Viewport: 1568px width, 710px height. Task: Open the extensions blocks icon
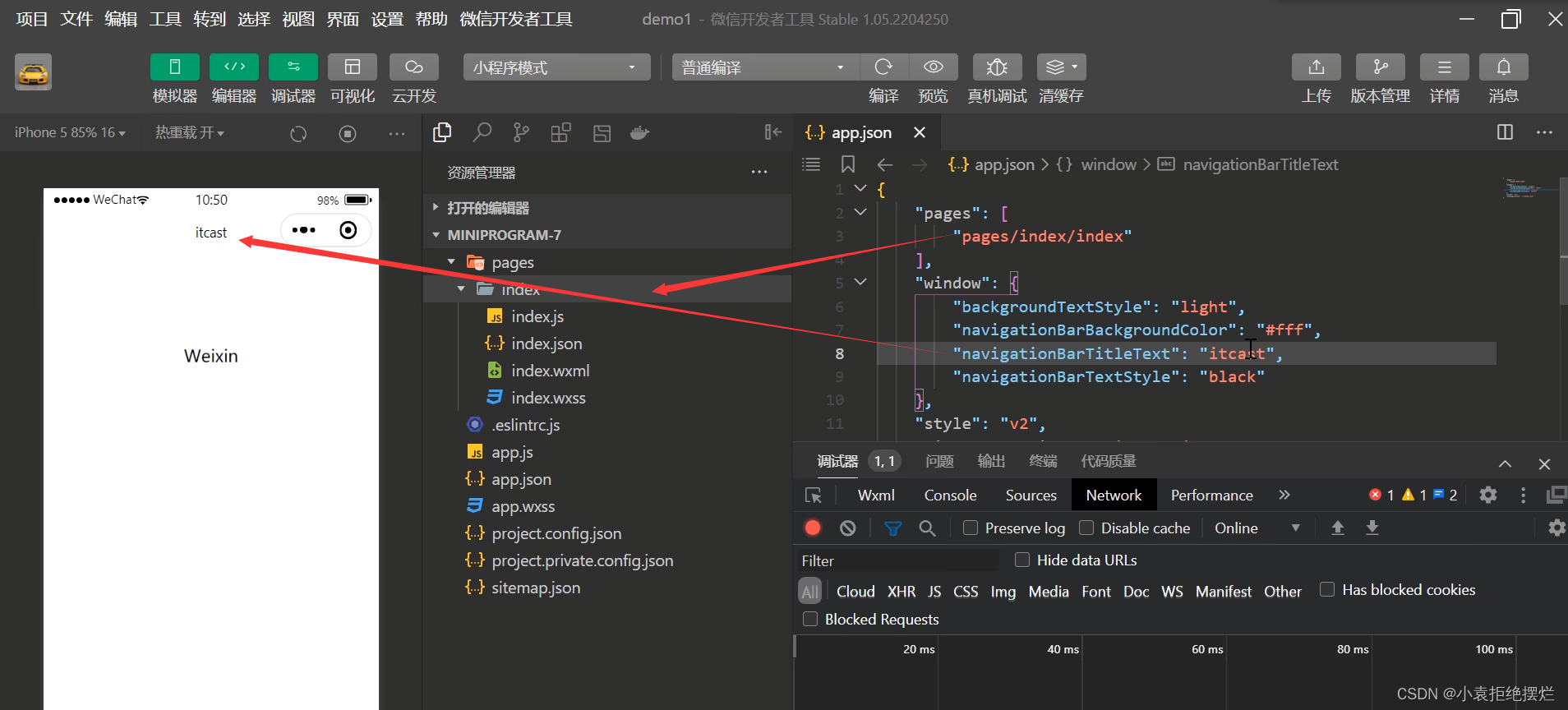point(560,132)
